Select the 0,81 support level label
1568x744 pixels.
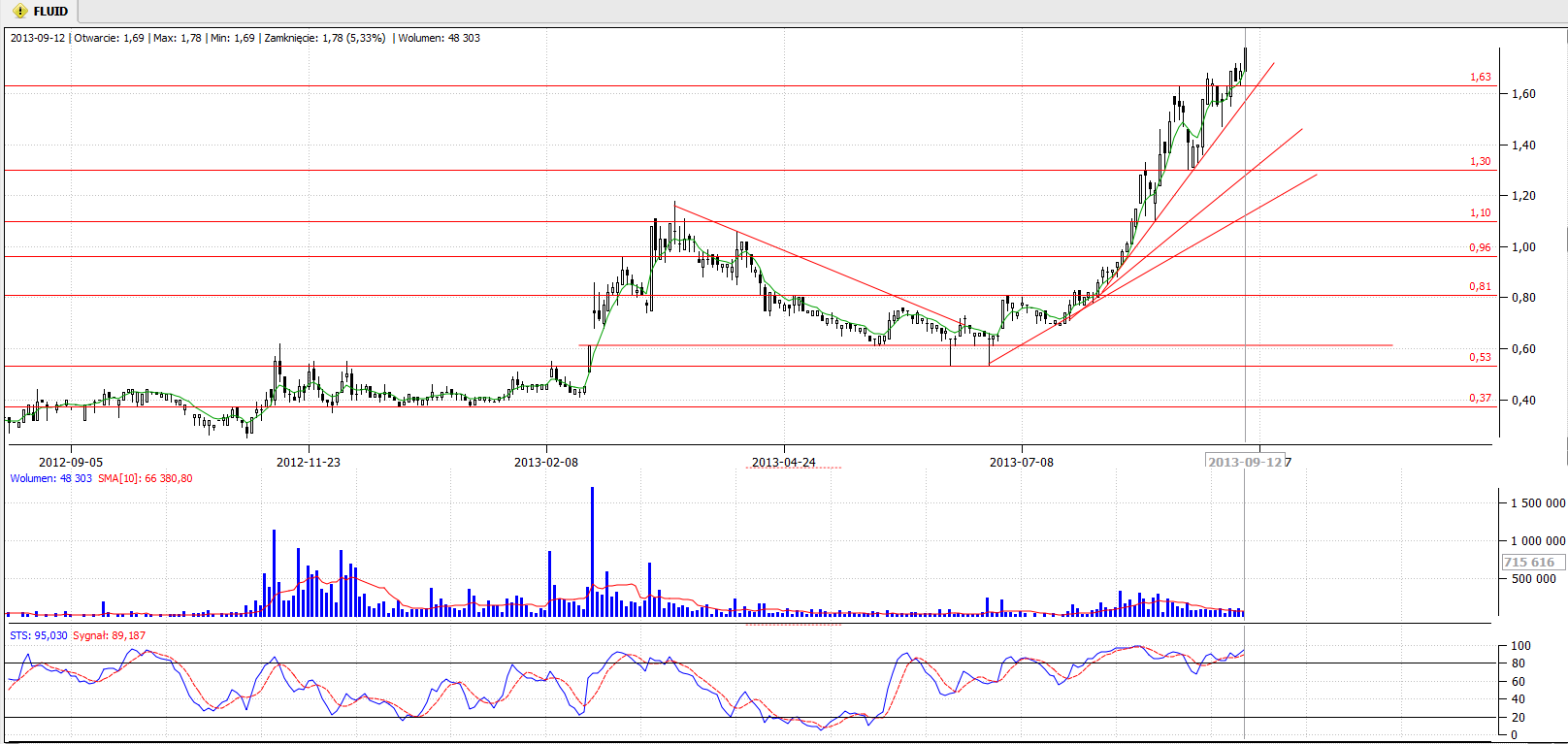1480,287
